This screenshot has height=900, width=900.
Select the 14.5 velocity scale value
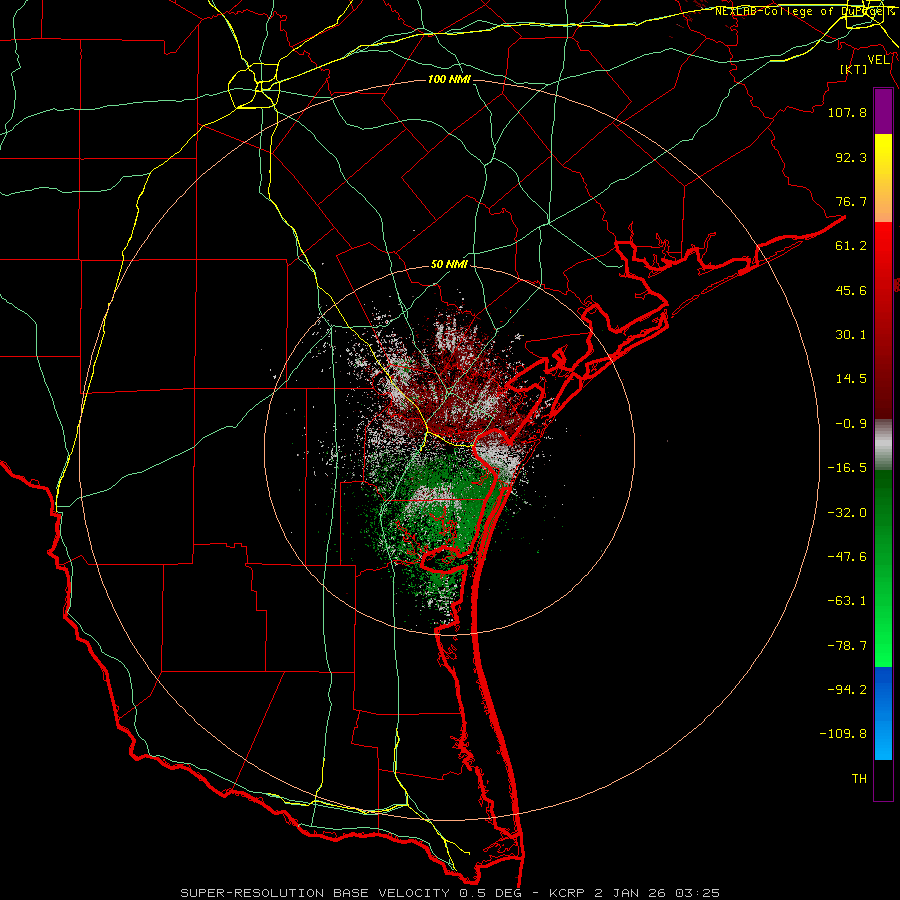pyautogui.click(x=851, y=379)
